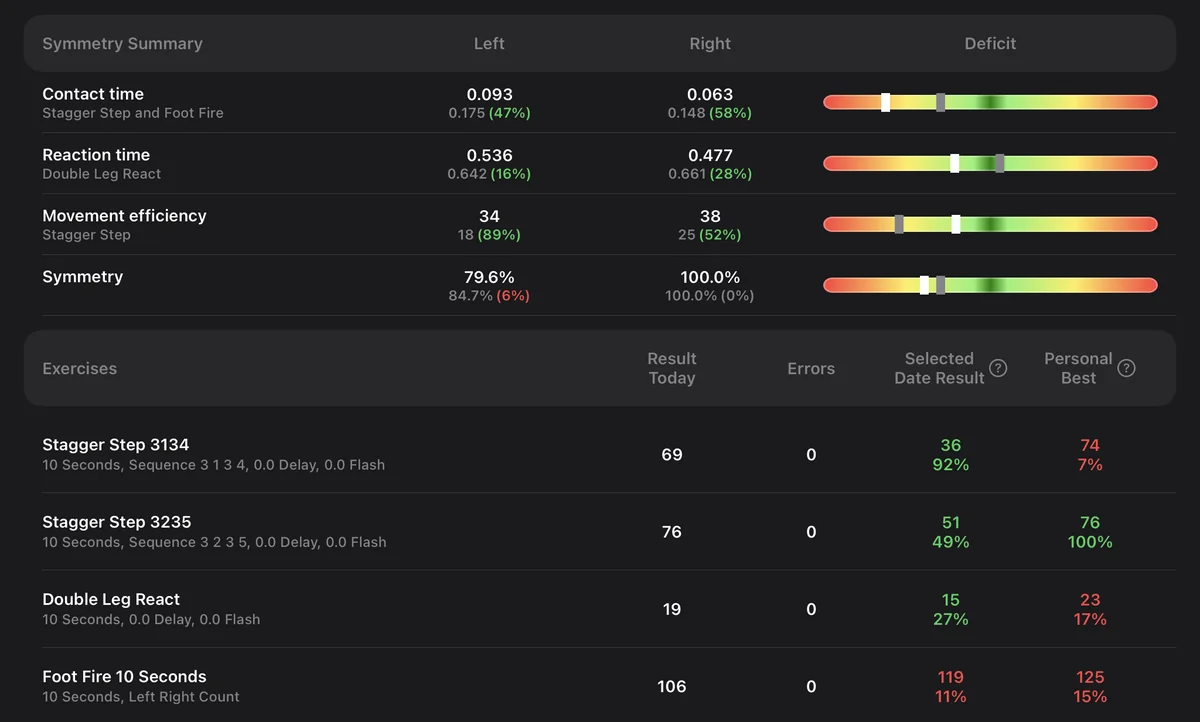Click Reaction time left value 0.536

pos(489,156)
